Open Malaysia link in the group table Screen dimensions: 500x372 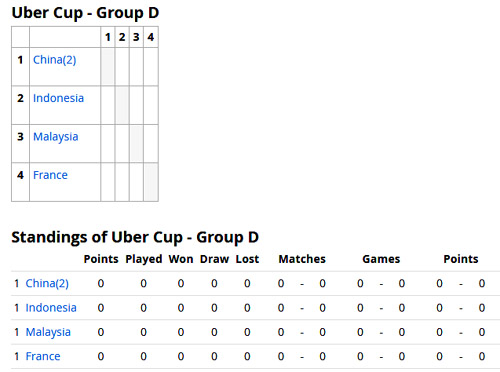(56, 137)
